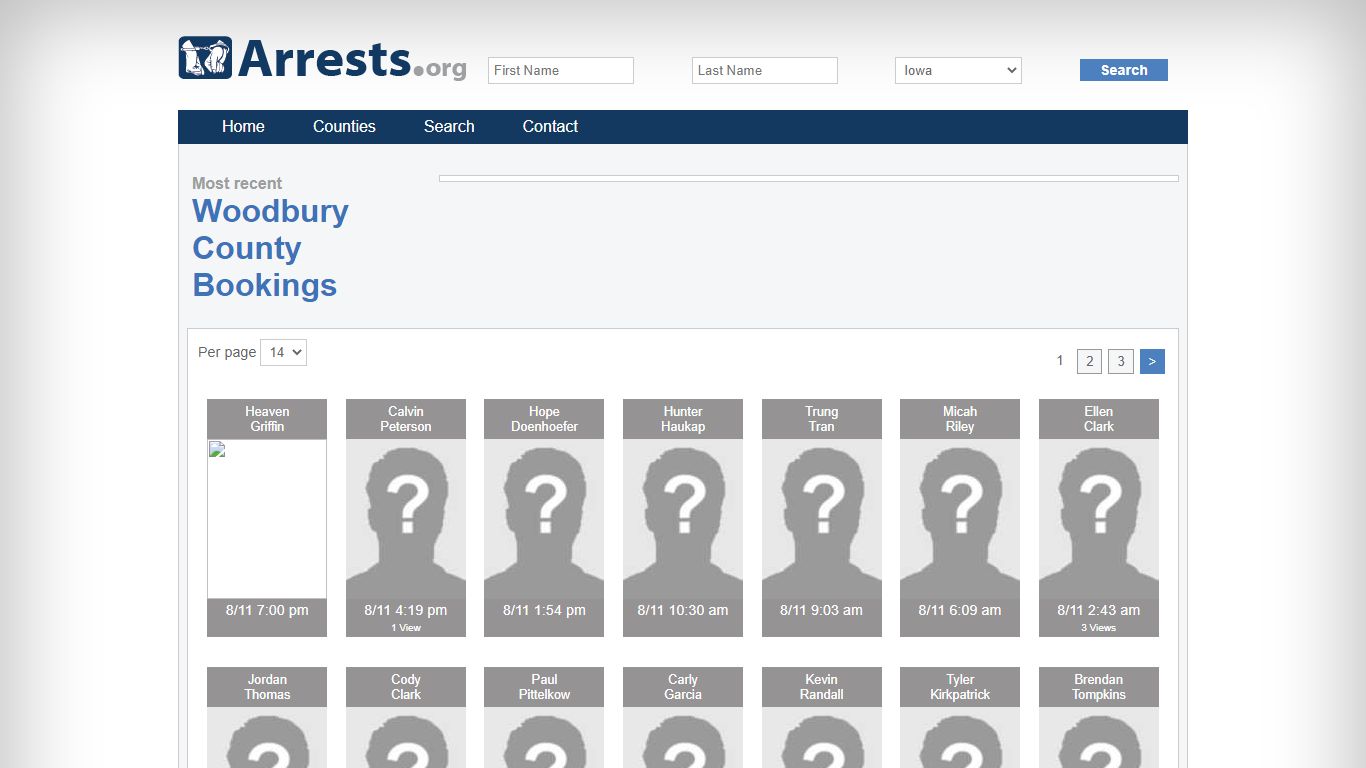The height and width of the screenshot is (768, 1366).
Task: Click the name Tyler Kirkpatrick
Action: (960, 687)
